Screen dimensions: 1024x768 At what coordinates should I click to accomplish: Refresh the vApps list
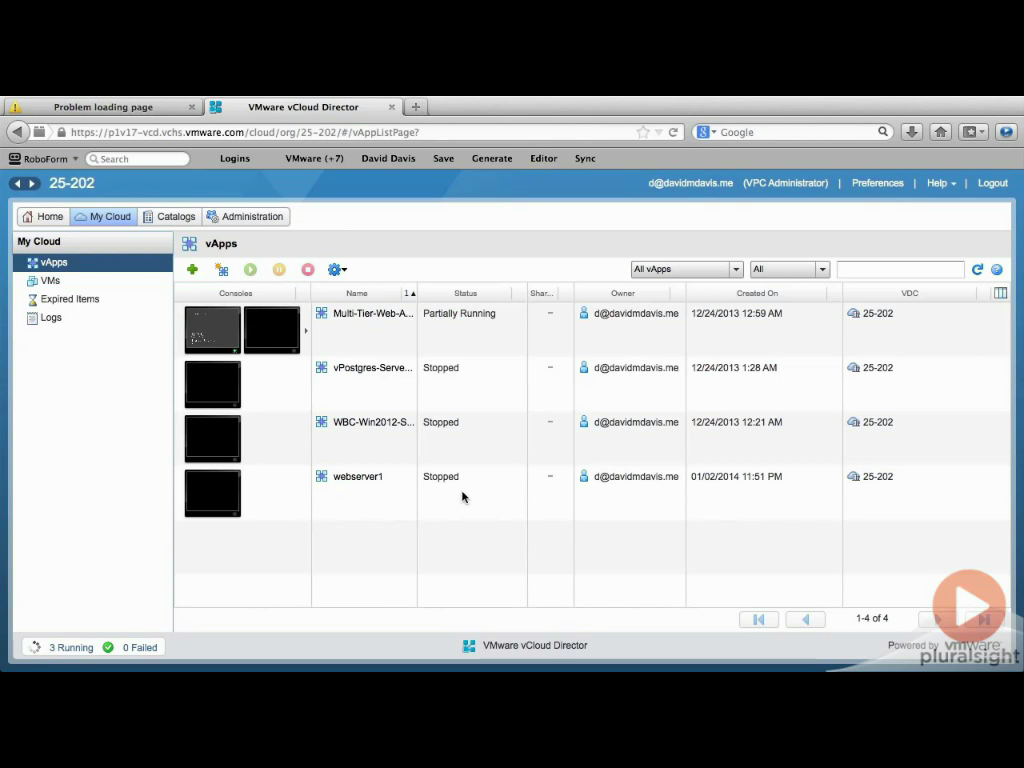coord(977,269)
